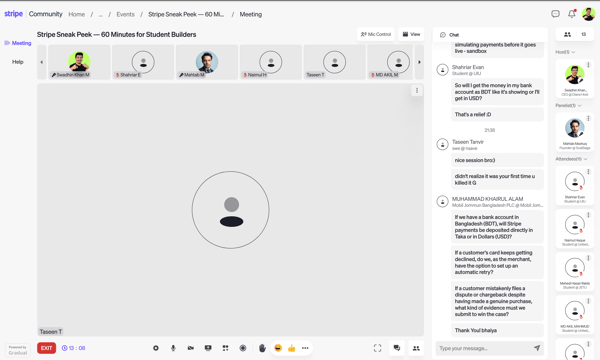Toggle the microphone in bottom toolbar
The height and width of the screenshot is (360, 600).
click(173, 348)
